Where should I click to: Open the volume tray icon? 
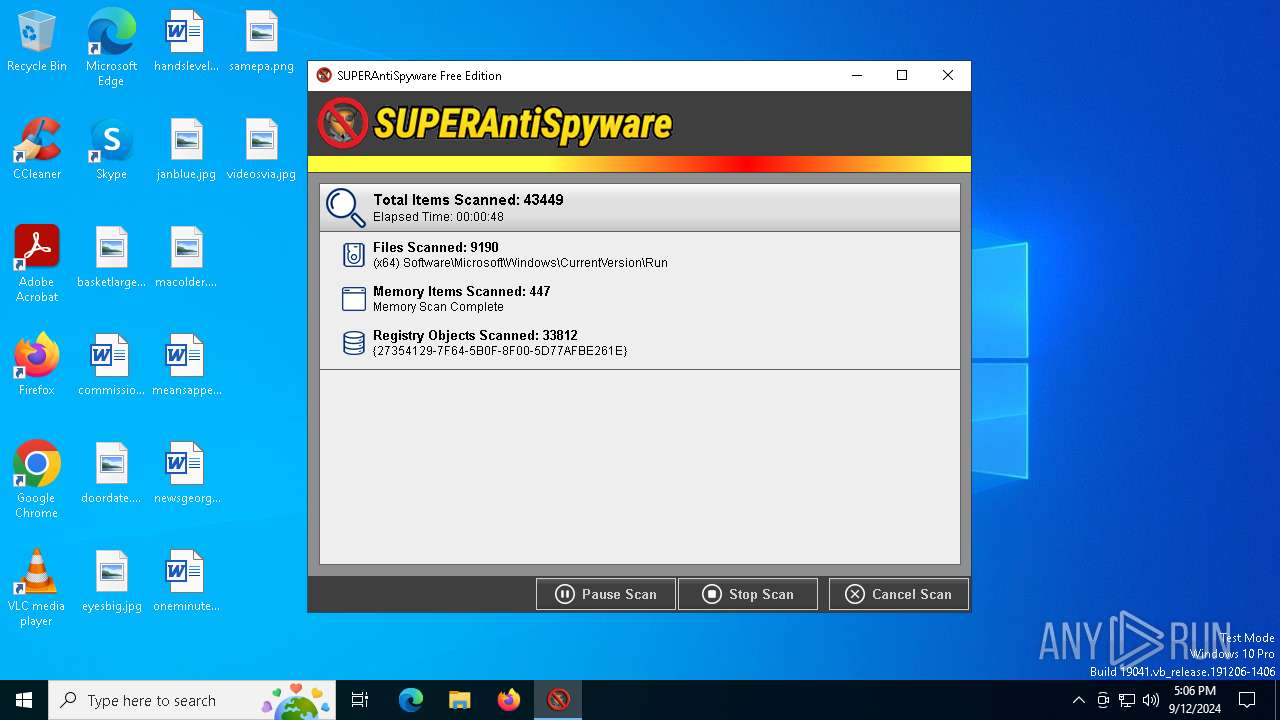(1151, 700)
